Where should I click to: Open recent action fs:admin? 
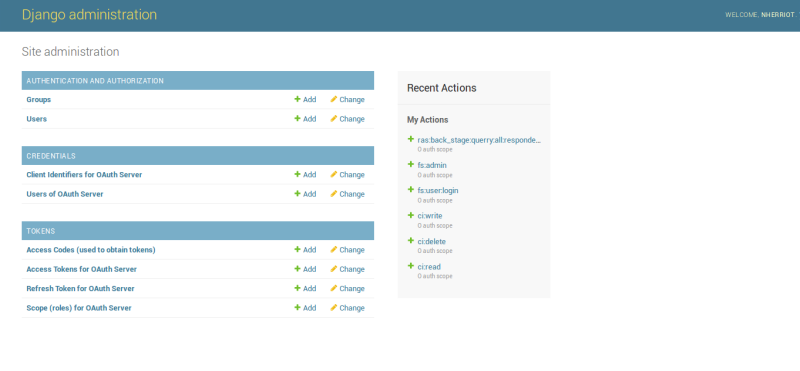tap(432, 165)
